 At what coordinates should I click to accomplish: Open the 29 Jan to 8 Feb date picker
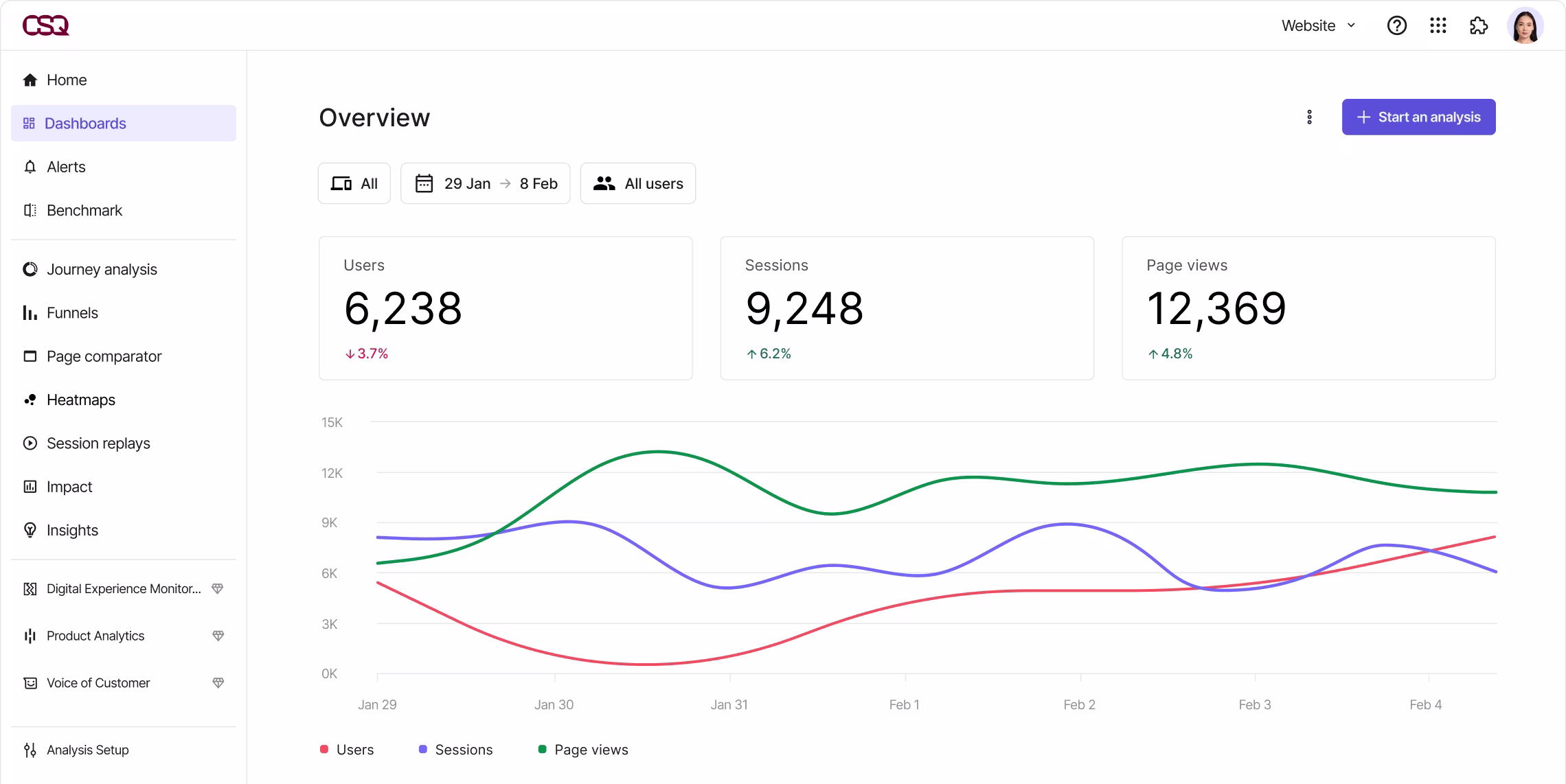tap(485, 183)
